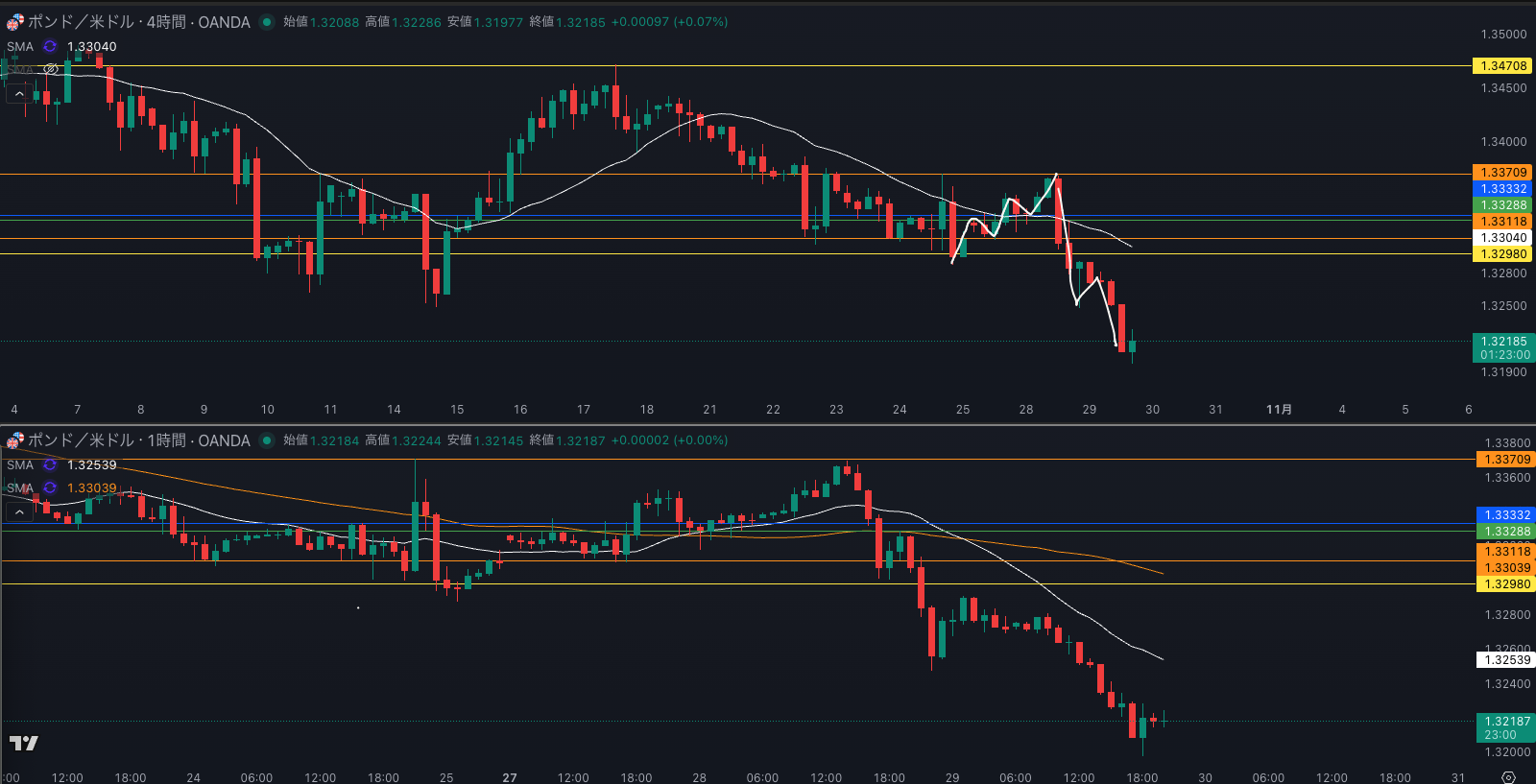
Task: Click the blue 1.33332 price label on 4-hour chart
Action: [x=1502, y=189]
